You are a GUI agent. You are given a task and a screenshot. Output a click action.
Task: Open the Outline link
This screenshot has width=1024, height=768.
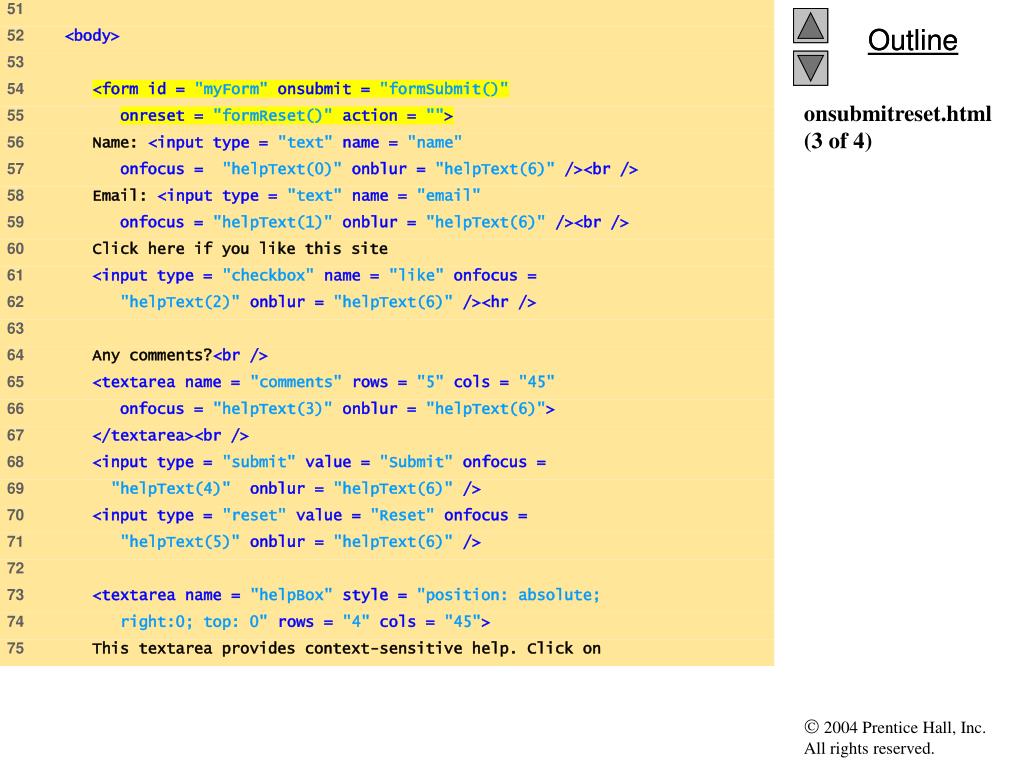click(x=912, y=40)
